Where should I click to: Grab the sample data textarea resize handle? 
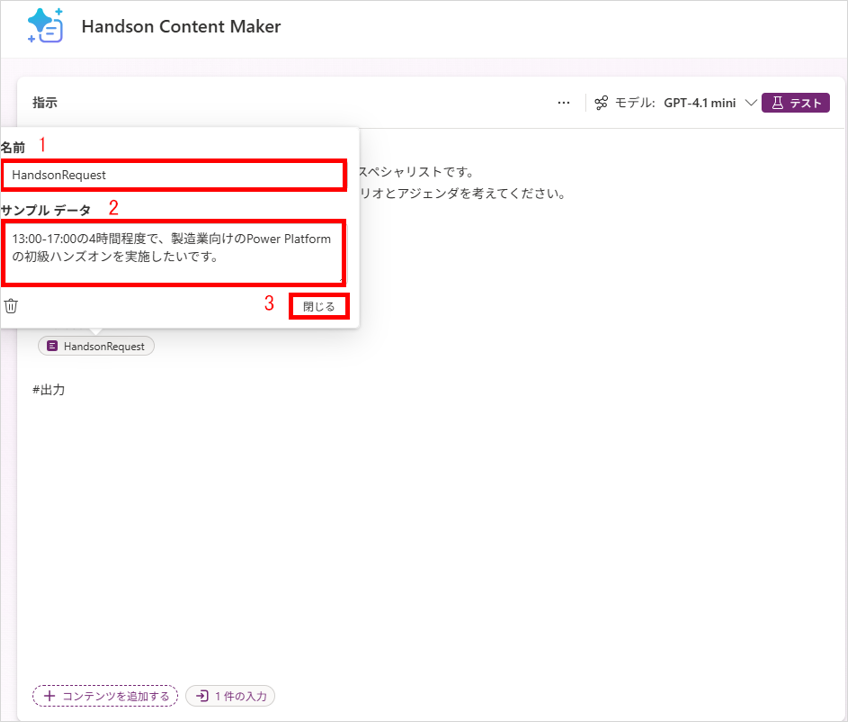point(342,280)
